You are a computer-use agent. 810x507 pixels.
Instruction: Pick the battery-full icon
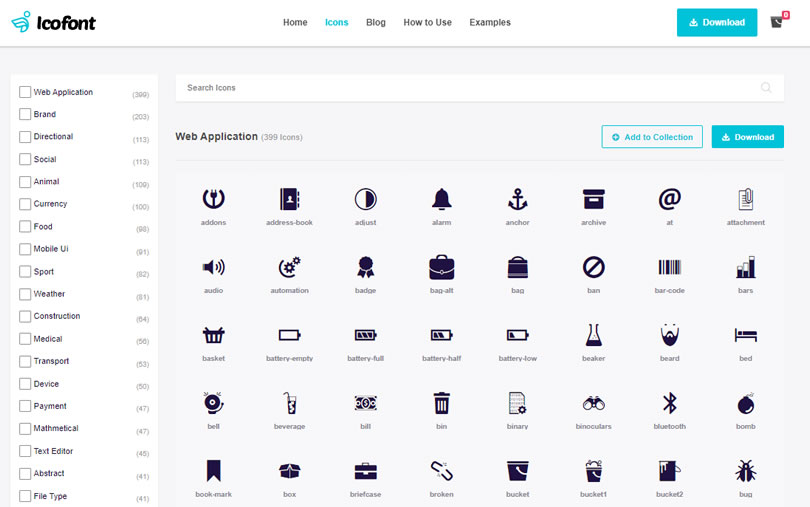[x=365, y=335]
